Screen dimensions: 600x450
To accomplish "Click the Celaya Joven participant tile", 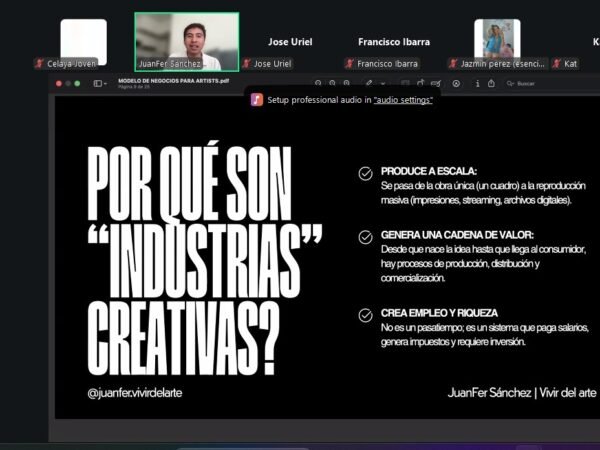I will pyautogui.click(x=83, y=41).
